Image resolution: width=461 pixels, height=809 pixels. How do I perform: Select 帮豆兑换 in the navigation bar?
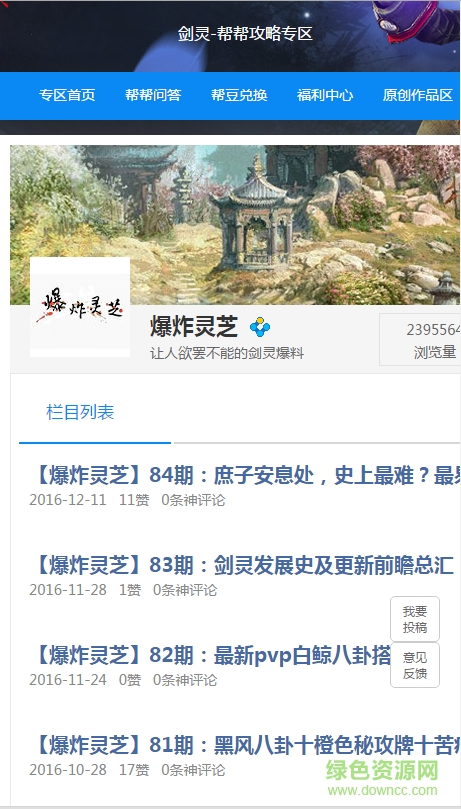coord(239,95)
